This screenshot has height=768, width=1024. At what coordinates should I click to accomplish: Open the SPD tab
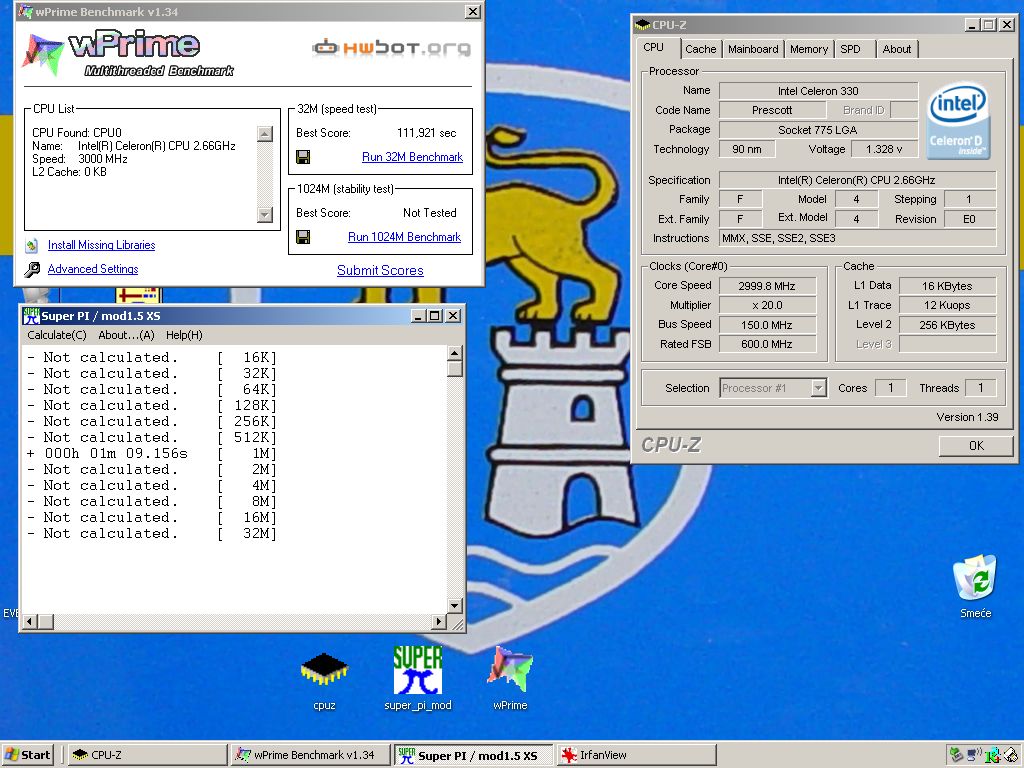pos(850,49)
